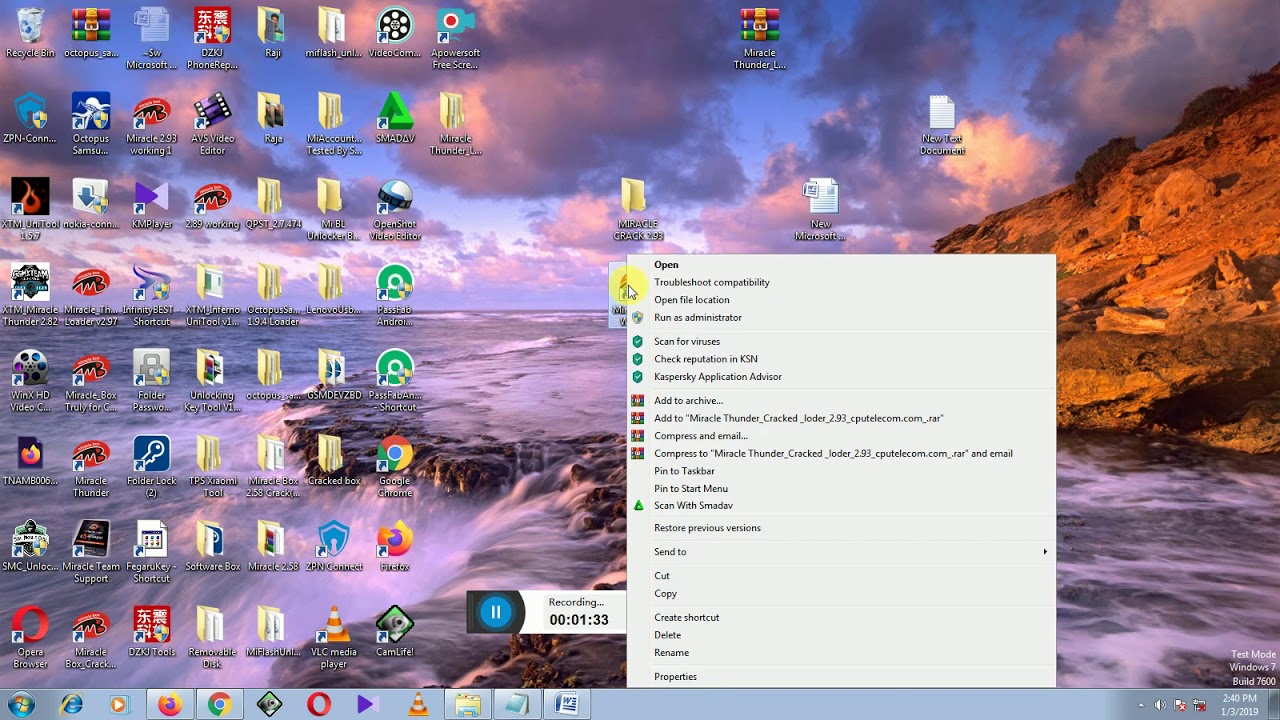Choose Copy from context menu
This screenshot has height=720, width=1280.
841,594
